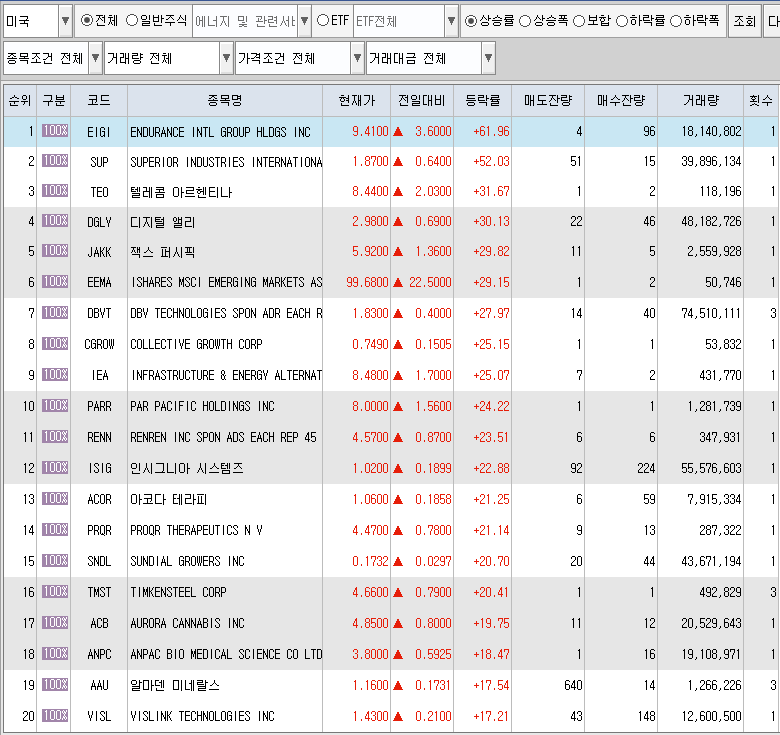
Task: Open the 에너지 및 관련서비스 sector dropdown
Action: (304, 21)
